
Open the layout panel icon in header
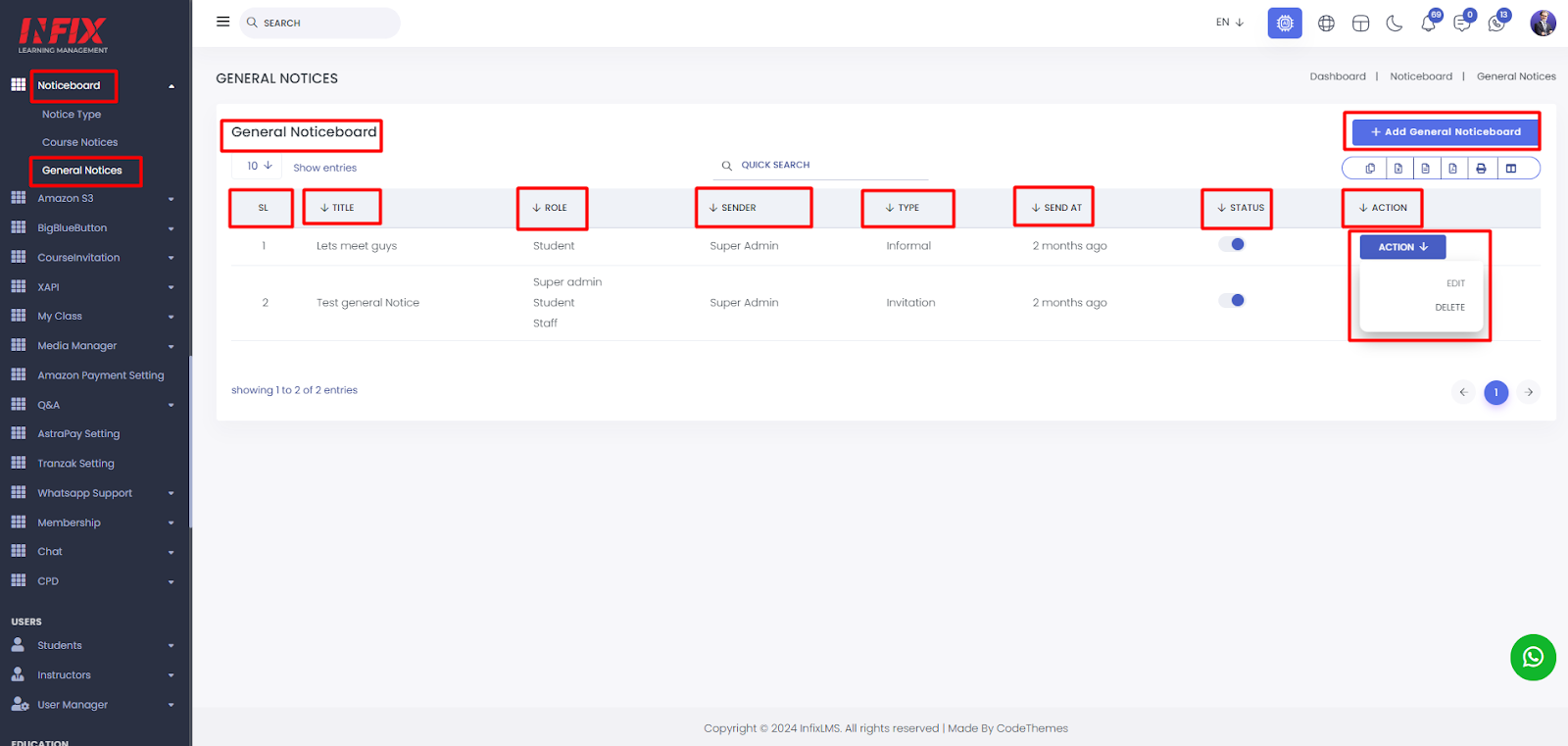[x=1360, y=23]
